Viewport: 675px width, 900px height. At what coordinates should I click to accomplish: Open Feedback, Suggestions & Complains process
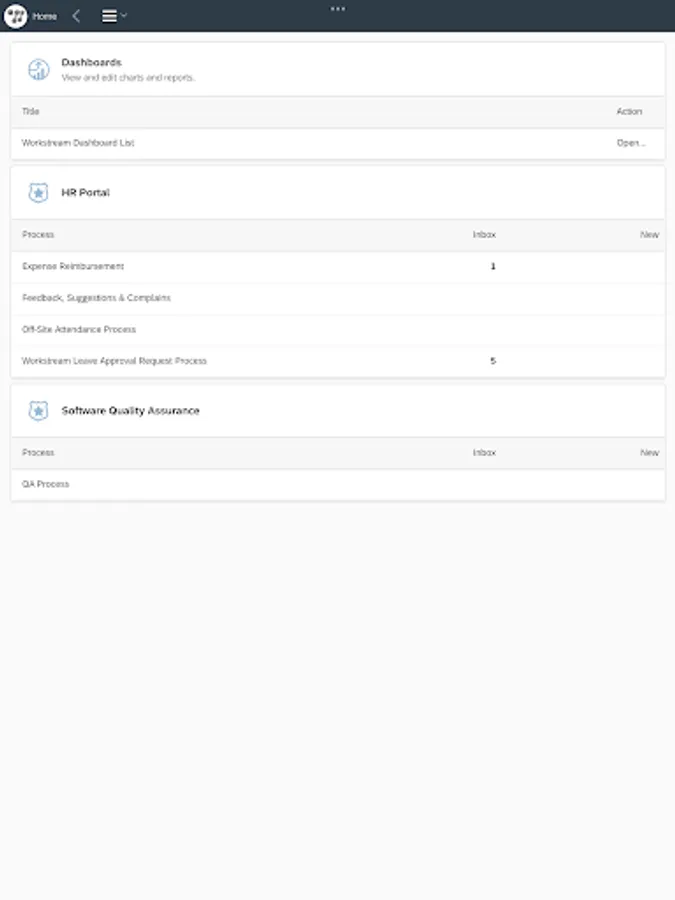point(96,298)
